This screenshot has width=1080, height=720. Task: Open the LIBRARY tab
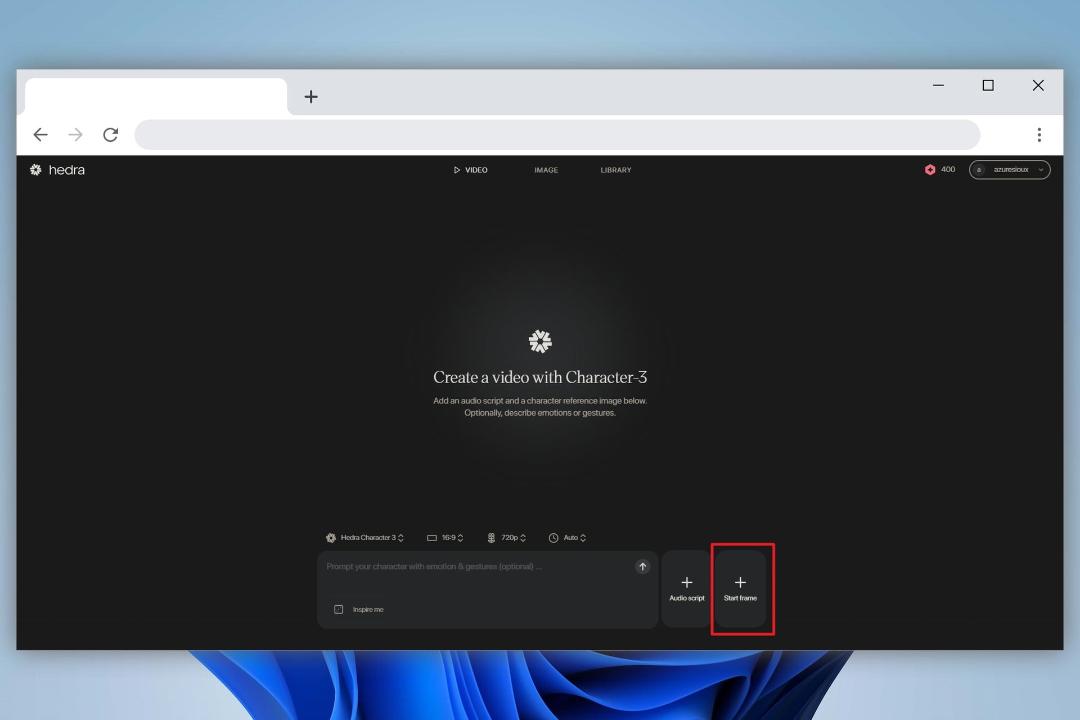click(x=616, y=170)
